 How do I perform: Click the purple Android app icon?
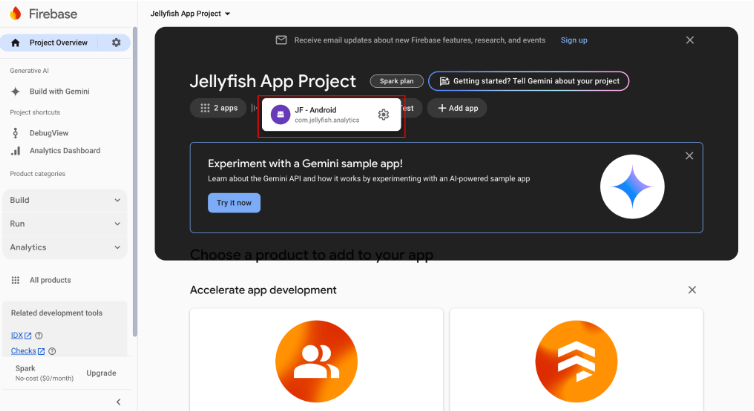click(x=280, y=114)
